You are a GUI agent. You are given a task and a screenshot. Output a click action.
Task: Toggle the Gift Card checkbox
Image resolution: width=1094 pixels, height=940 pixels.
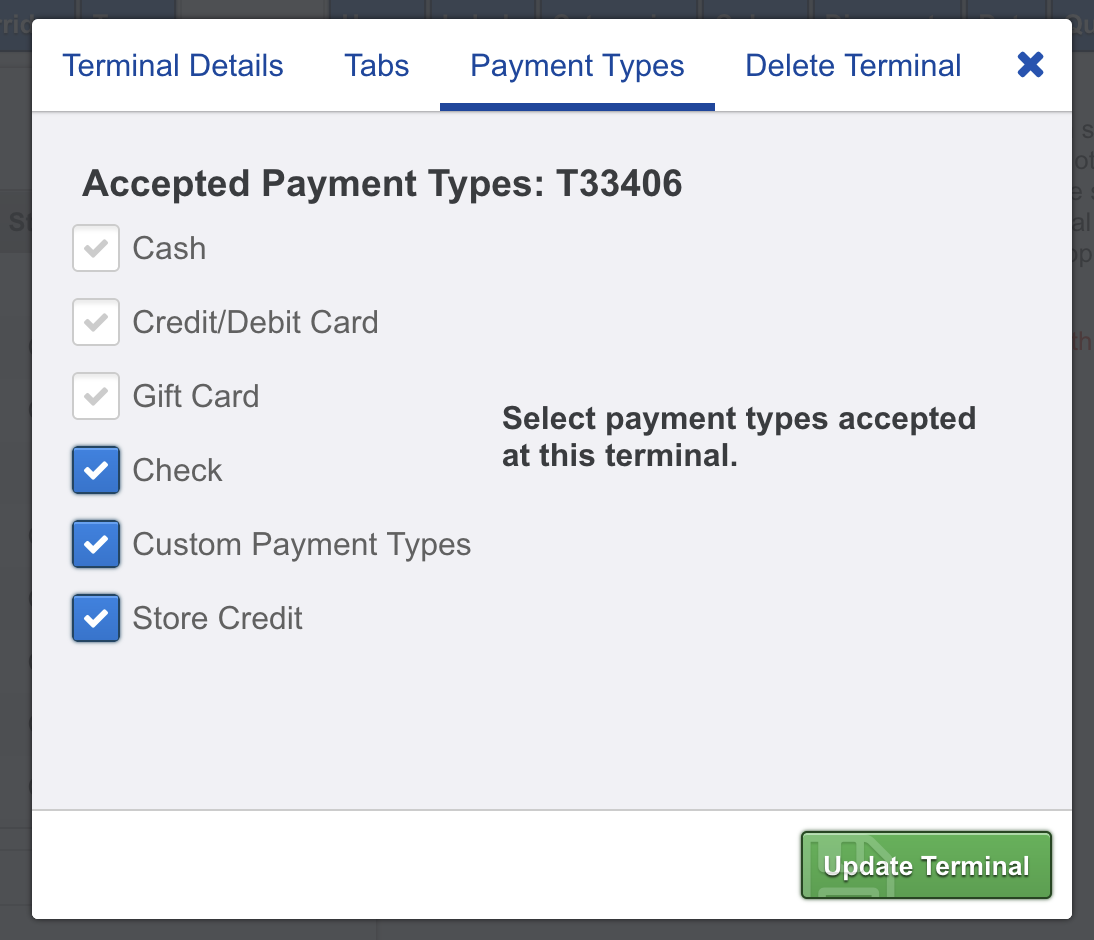click(x=96, y=396)
